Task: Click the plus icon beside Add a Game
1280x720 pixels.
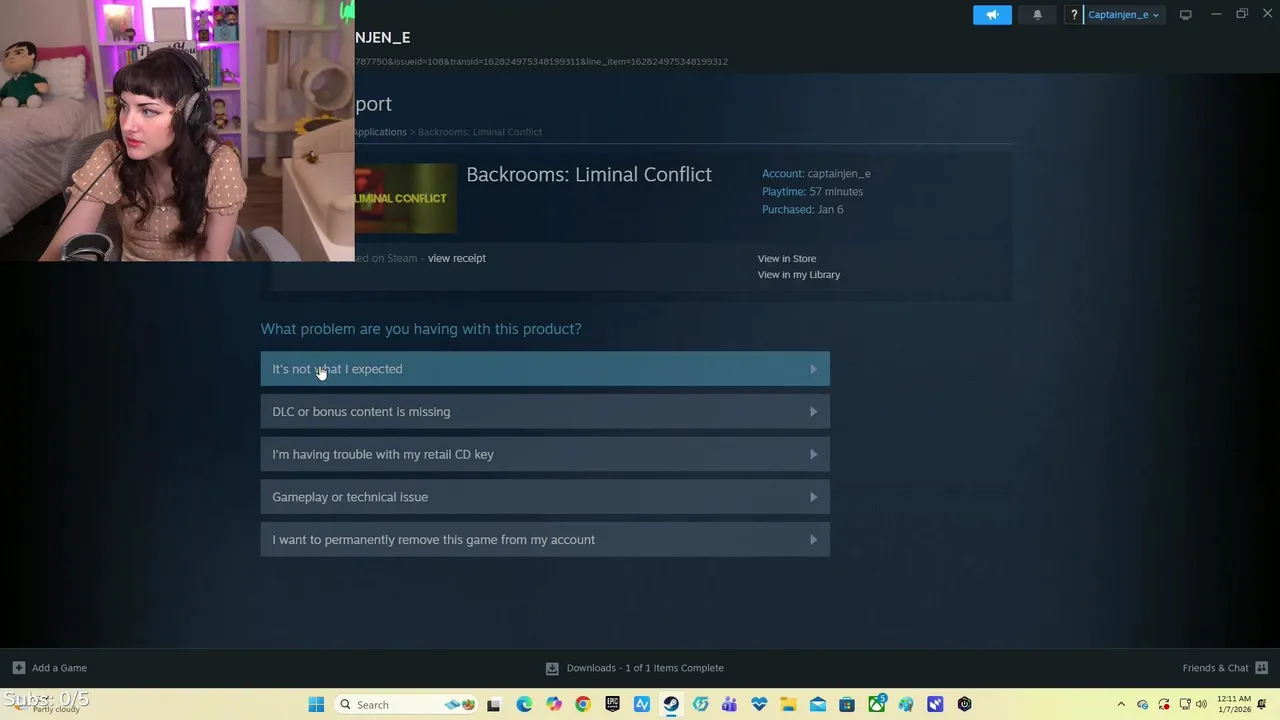Action: point(18,668)
